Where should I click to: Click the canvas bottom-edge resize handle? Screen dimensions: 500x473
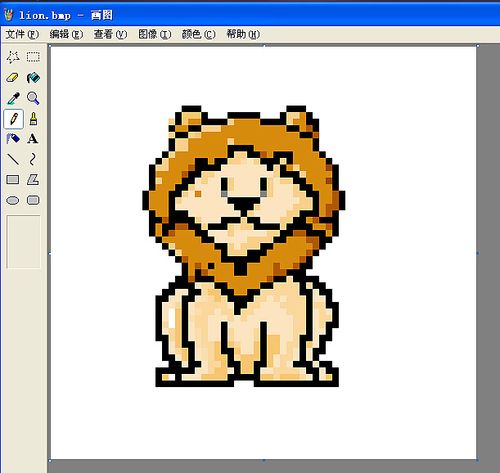tap(264, 460)
